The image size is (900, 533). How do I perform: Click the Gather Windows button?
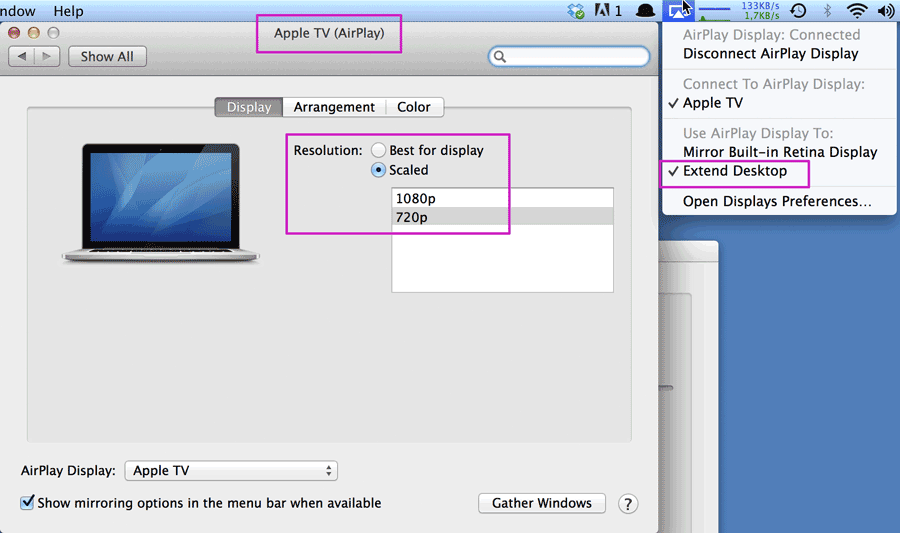tap(542, 503)
